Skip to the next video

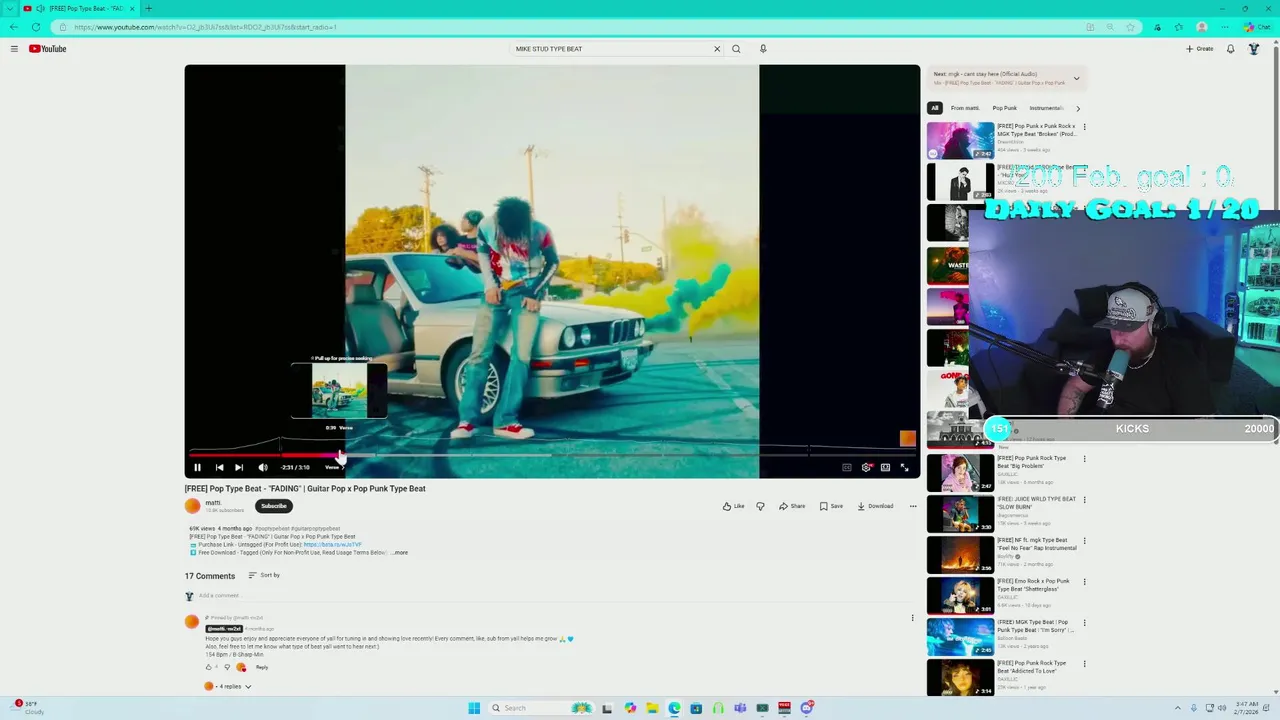(239, 467)
